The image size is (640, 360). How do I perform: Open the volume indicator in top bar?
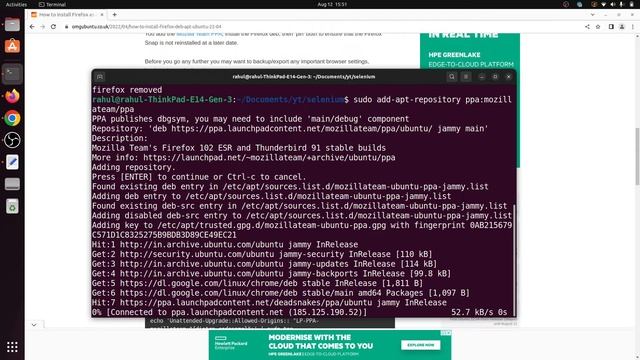613,4
